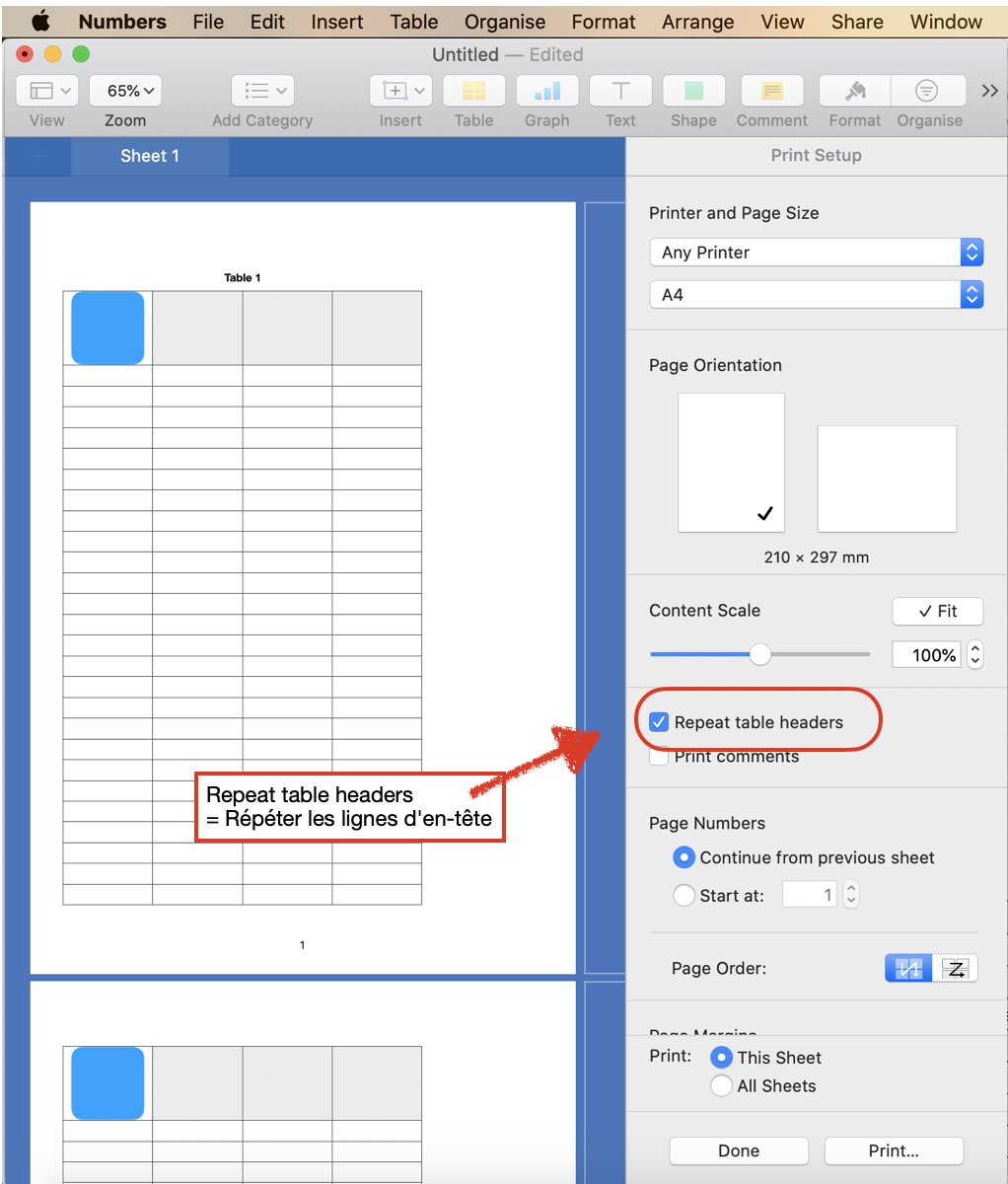The width and height of the screenshot is (1008, 1184).
Task: Add a Comment from the toolbar
Action: (x=772, y=91)
